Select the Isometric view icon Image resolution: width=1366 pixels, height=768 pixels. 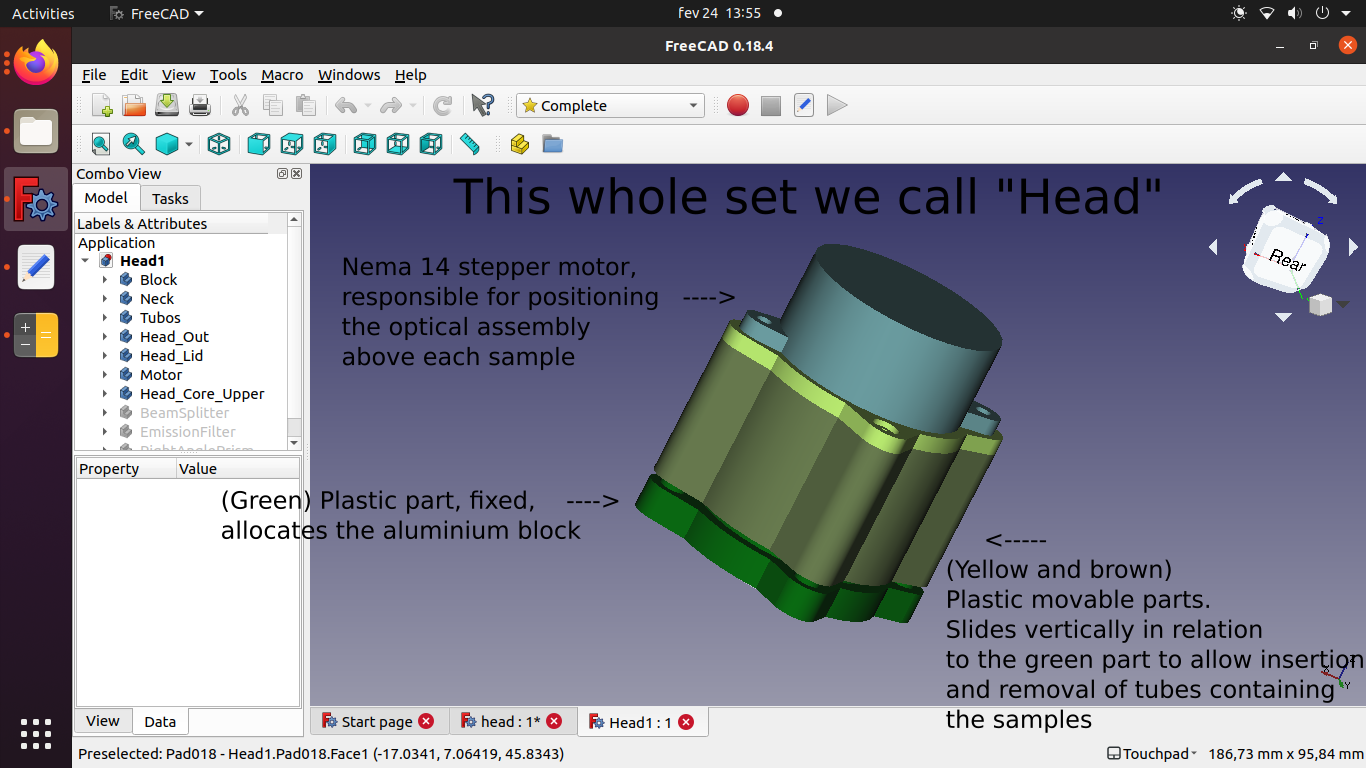[x=219, y=144]
